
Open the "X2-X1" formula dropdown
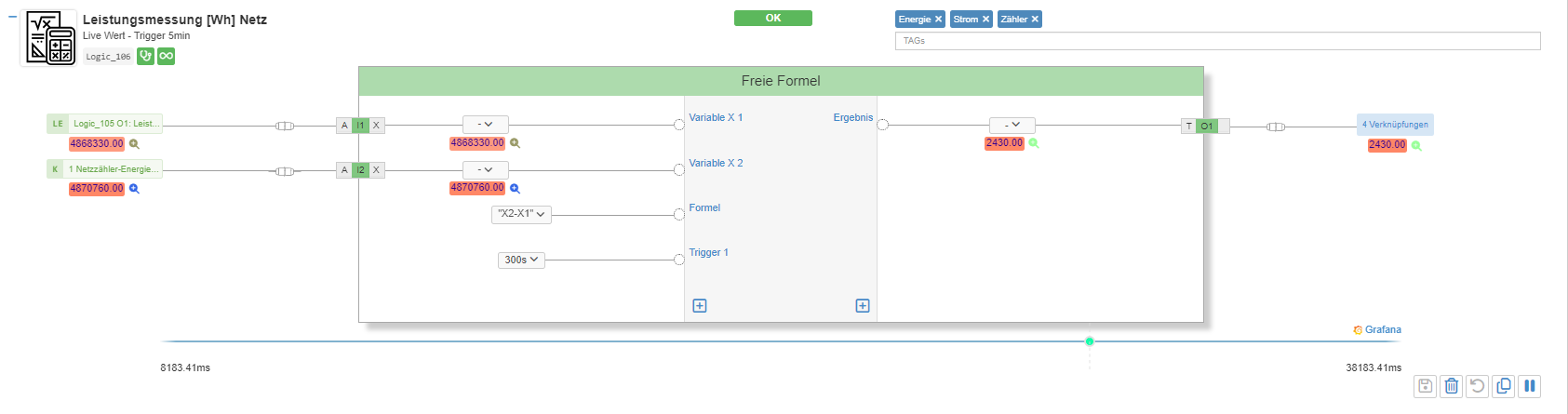521,214
